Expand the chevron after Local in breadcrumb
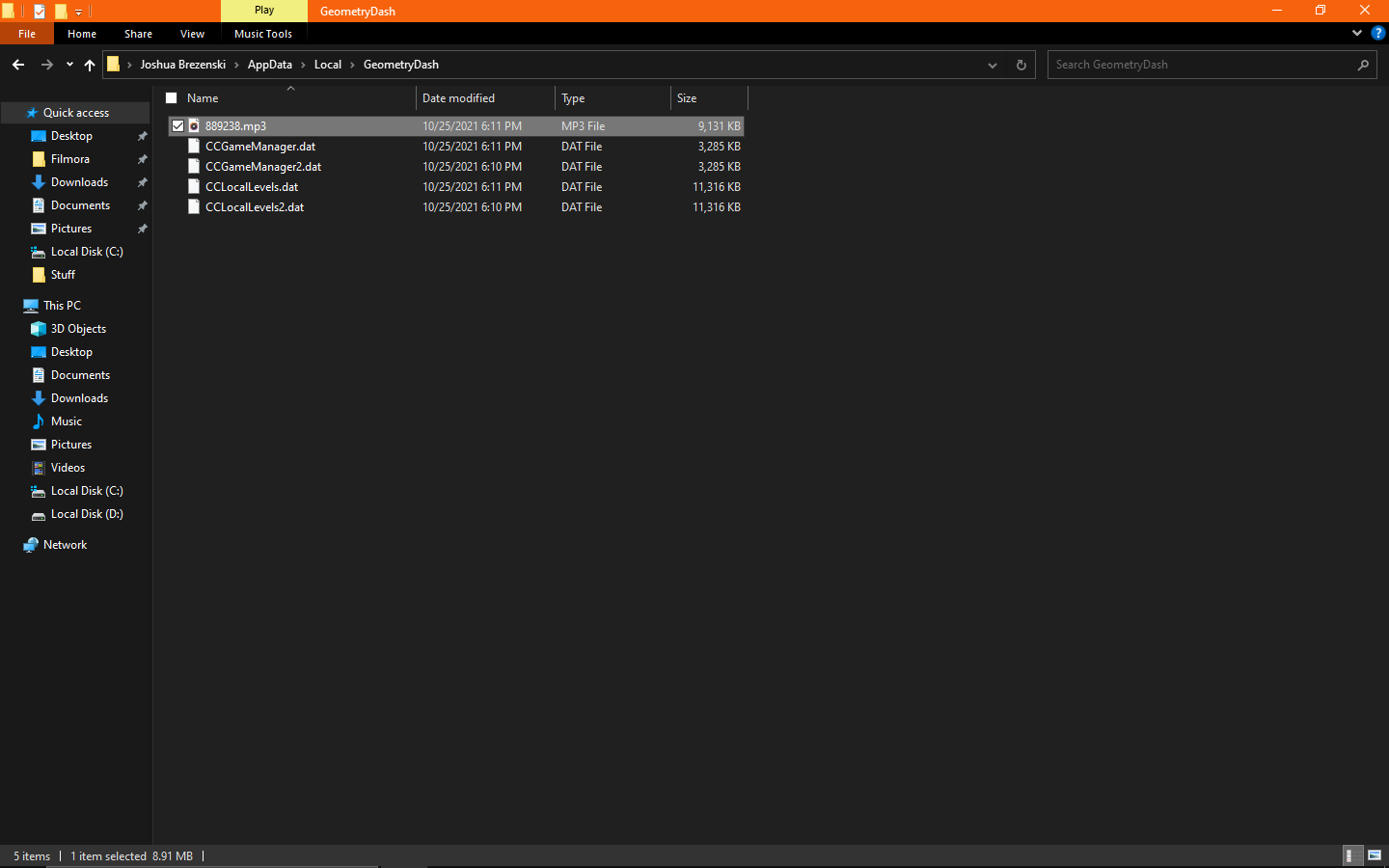The height and width of the screenshot is (868, 1389). (352, 65)
